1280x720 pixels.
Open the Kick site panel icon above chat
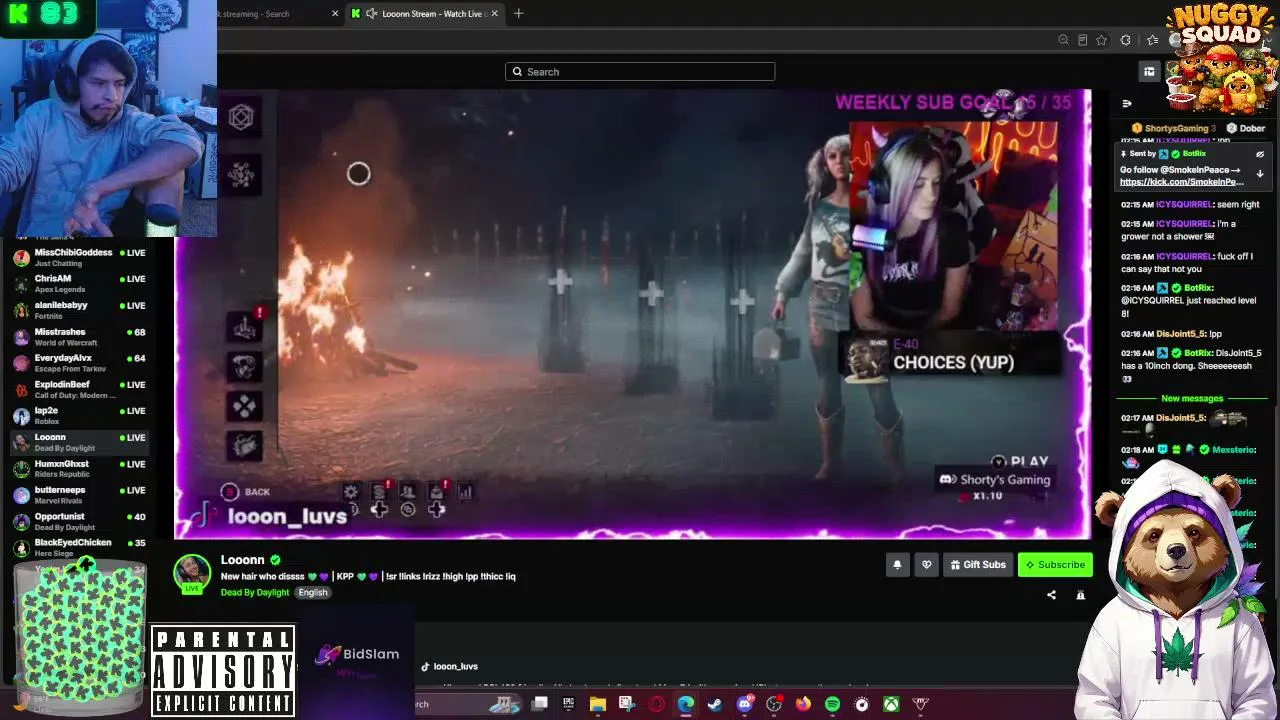(1149, 71)
